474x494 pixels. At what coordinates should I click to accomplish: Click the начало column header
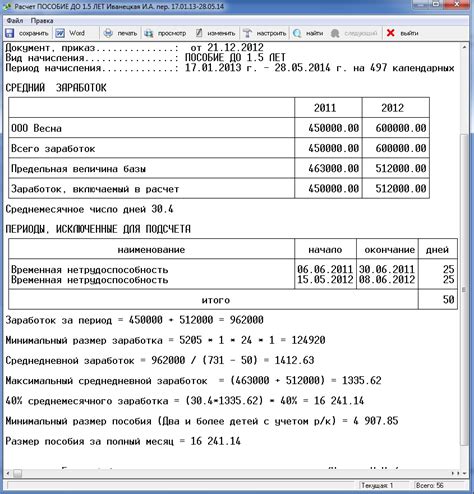pyautogui.click(x=325, y=250)
